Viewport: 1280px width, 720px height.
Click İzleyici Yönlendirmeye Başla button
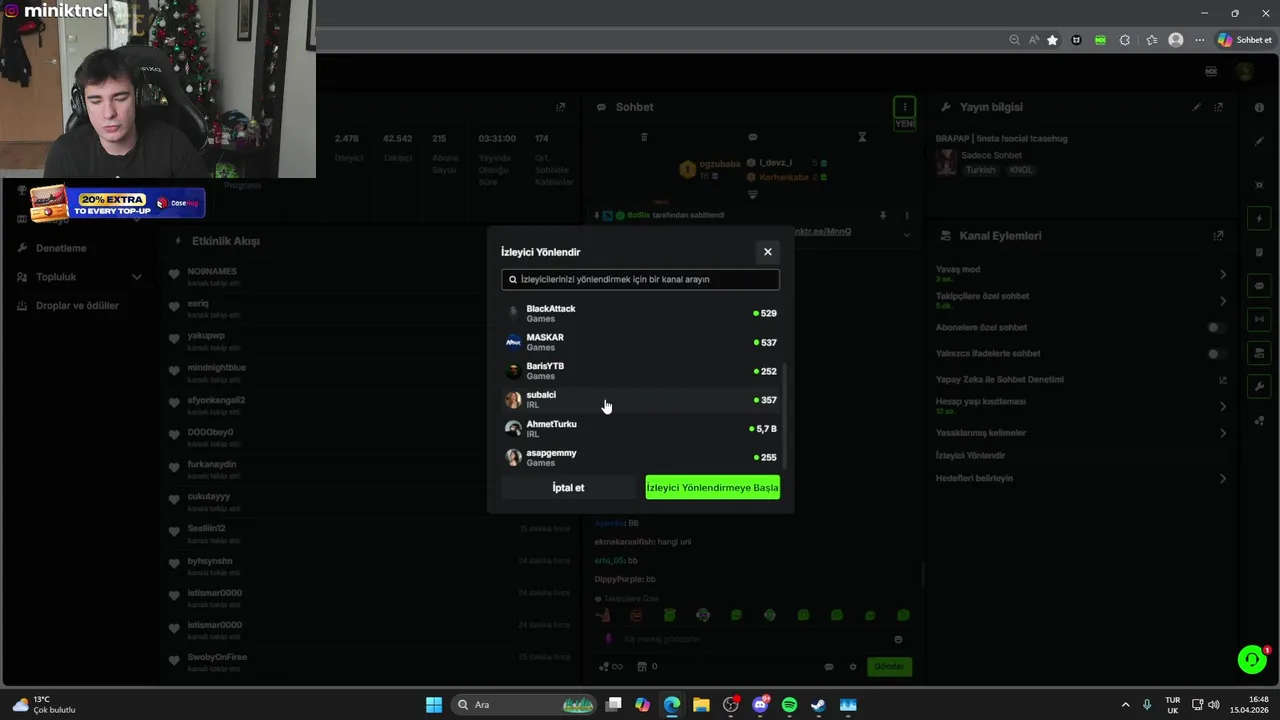pyautogui.click(x=712, y=488)
